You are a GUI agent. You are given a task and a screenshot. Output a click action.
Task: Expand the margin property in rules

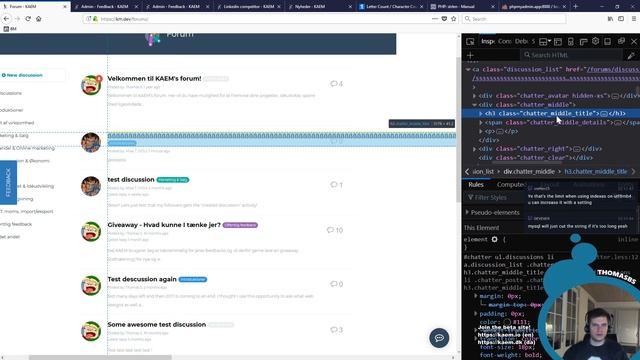pyautogui.click(x=476, y=296)
